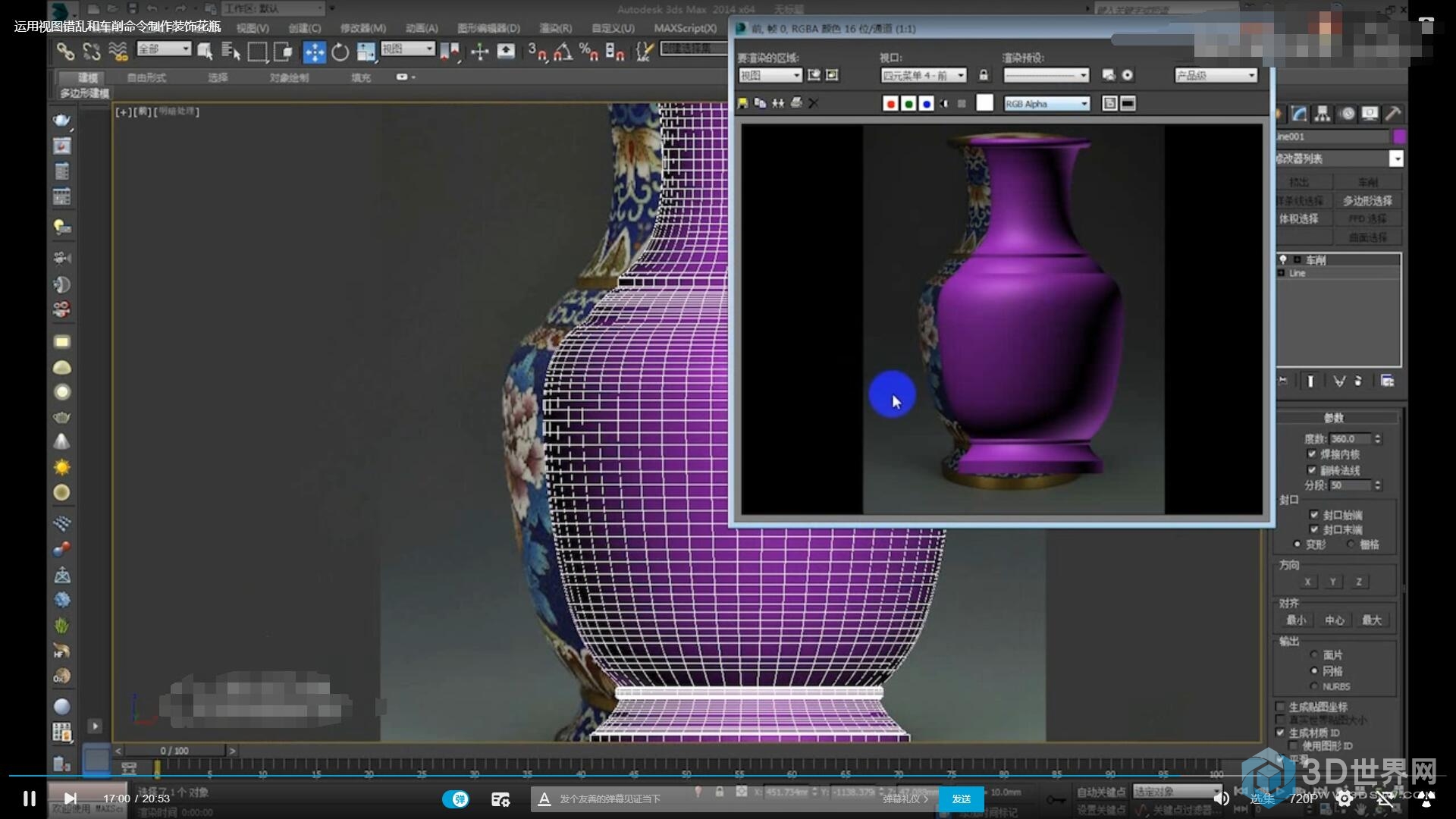Open the Select by Name tool

[231, 52]
